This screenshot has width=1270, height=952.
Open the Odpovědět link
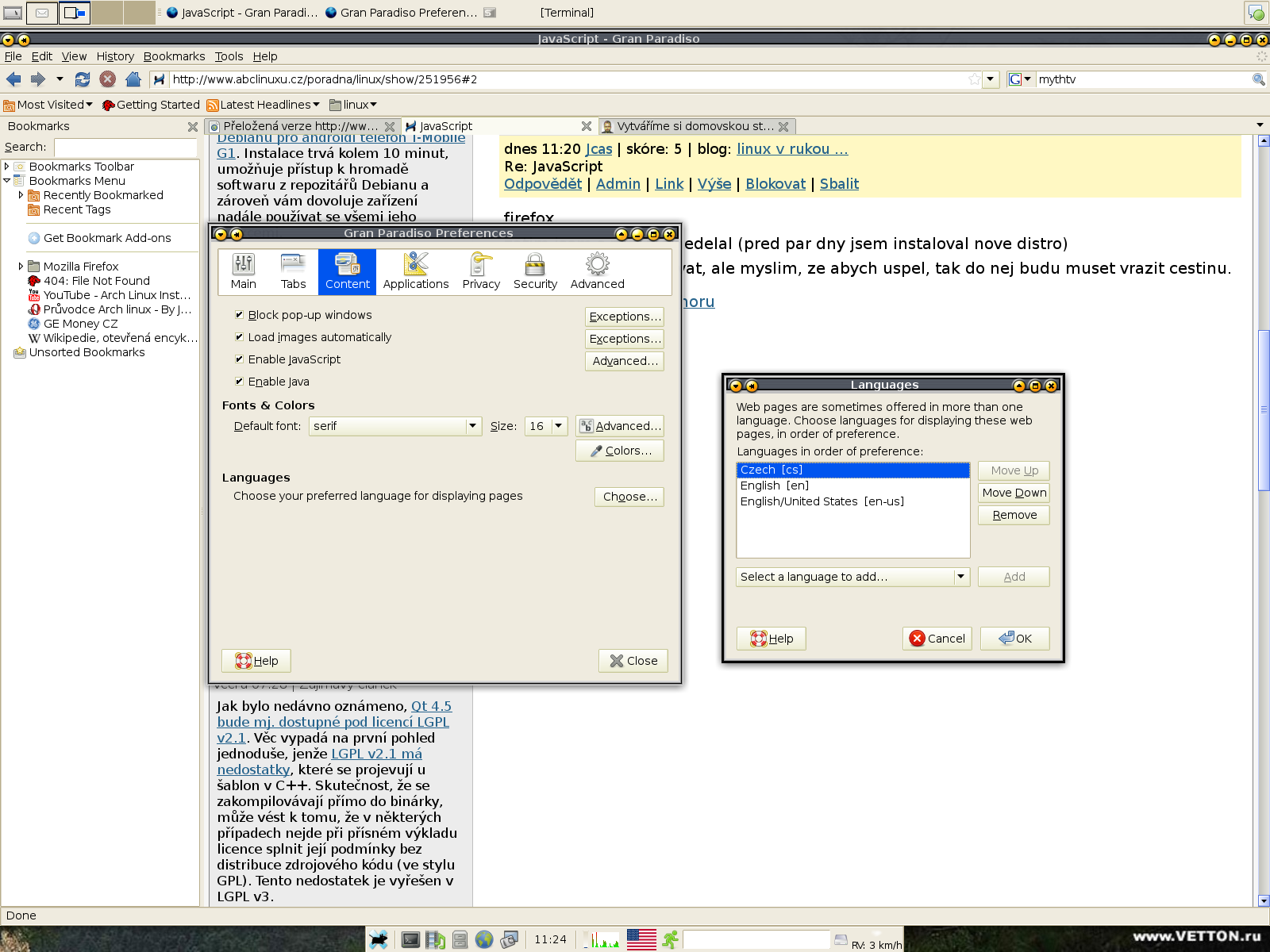point(543,184)
